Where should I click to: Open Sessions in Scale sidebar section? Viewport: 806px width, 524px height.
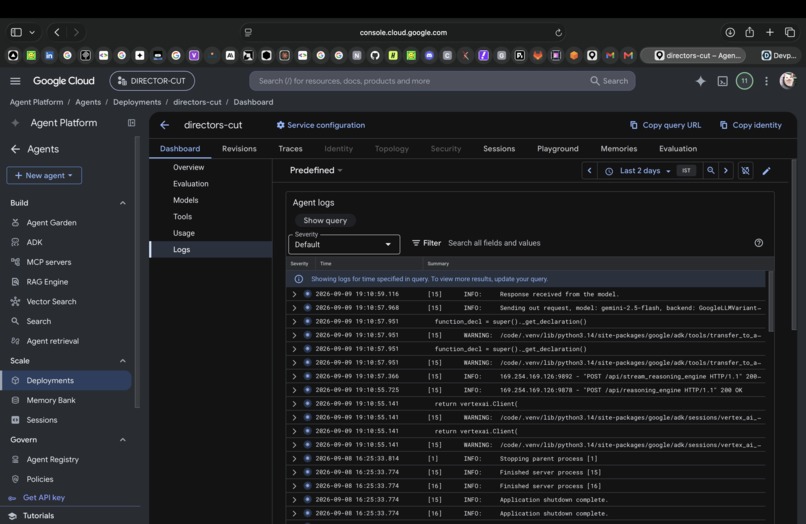click(x=42, y=420)
